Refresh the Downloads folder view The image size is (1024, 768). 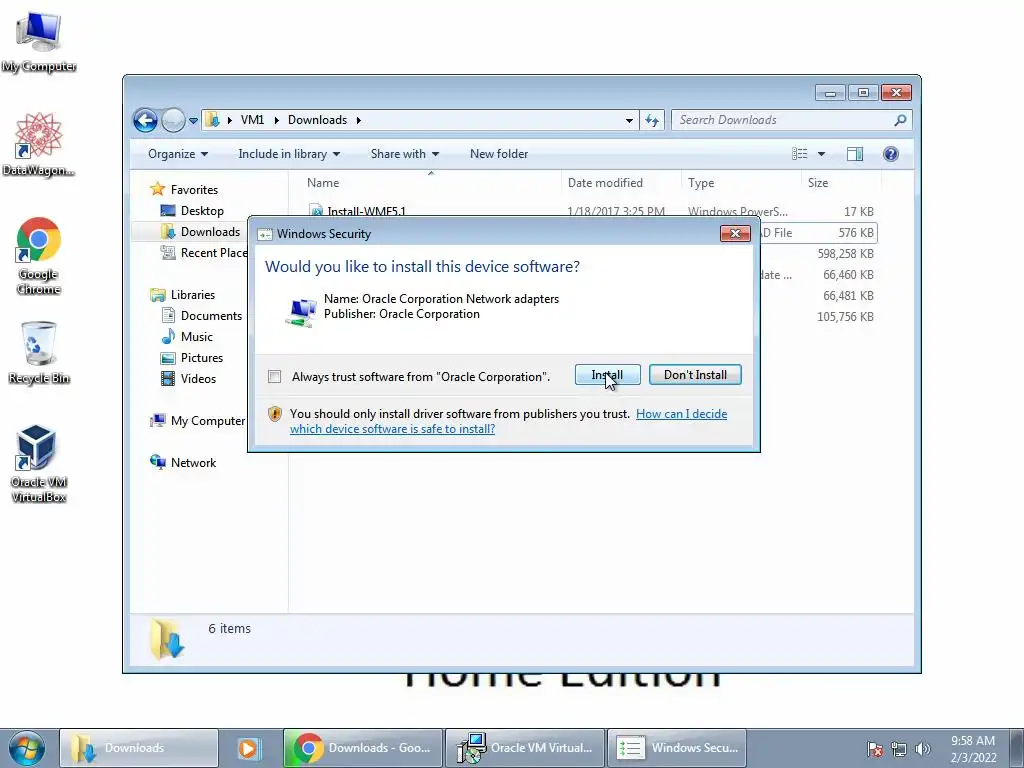[x=652, y=120]
